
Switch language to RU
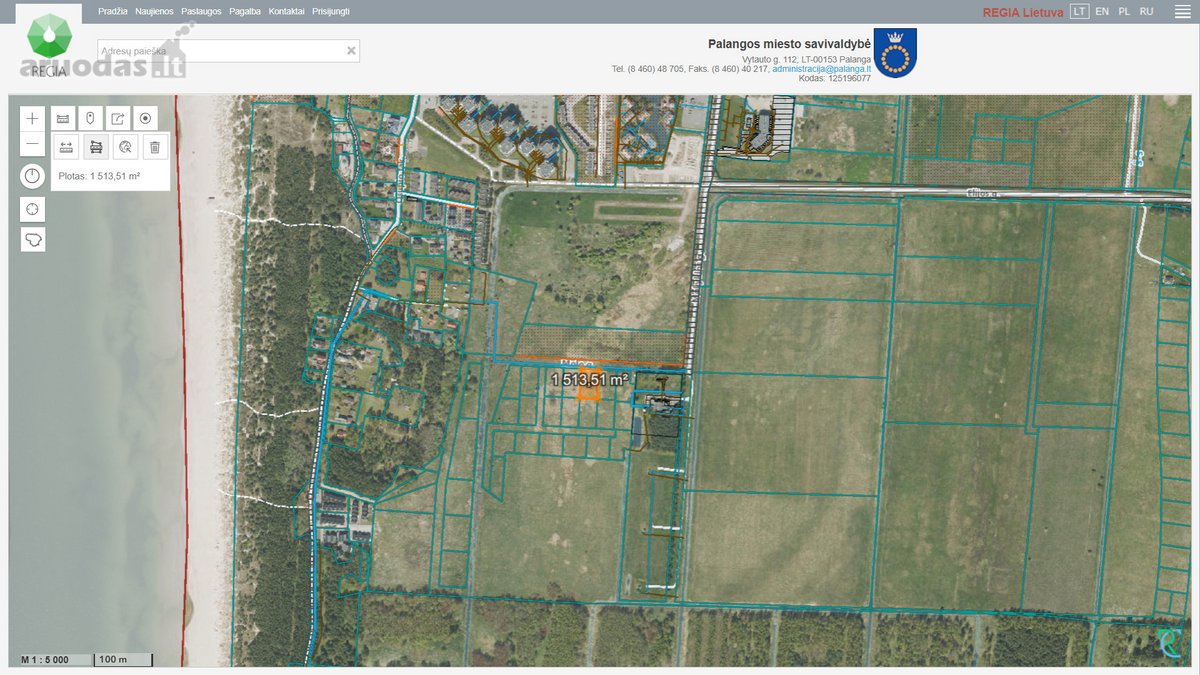coord(1146,11)
